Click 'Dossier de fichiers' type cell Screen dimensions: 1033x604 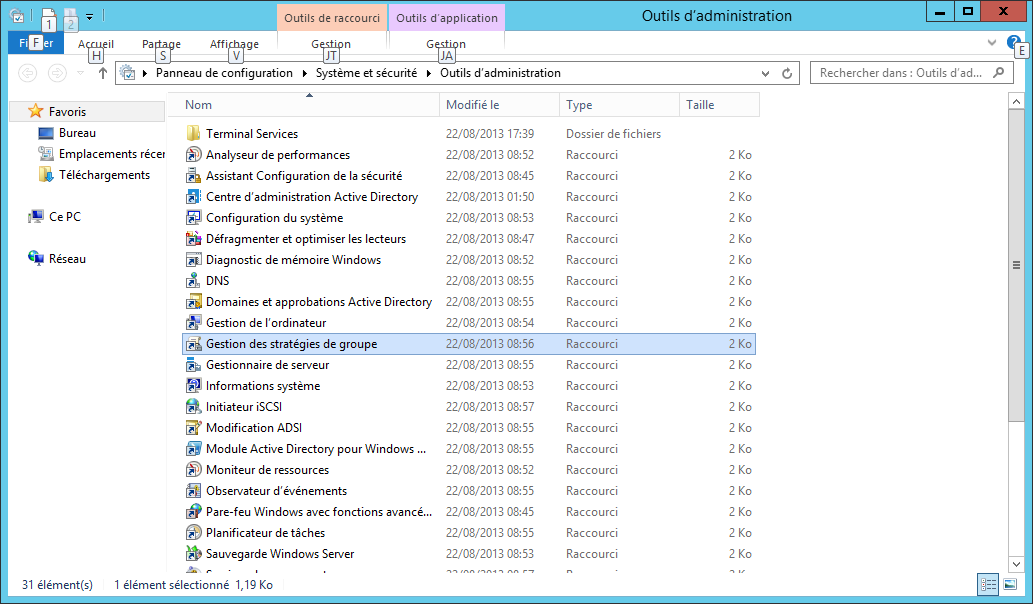click(x=613, y=134)
